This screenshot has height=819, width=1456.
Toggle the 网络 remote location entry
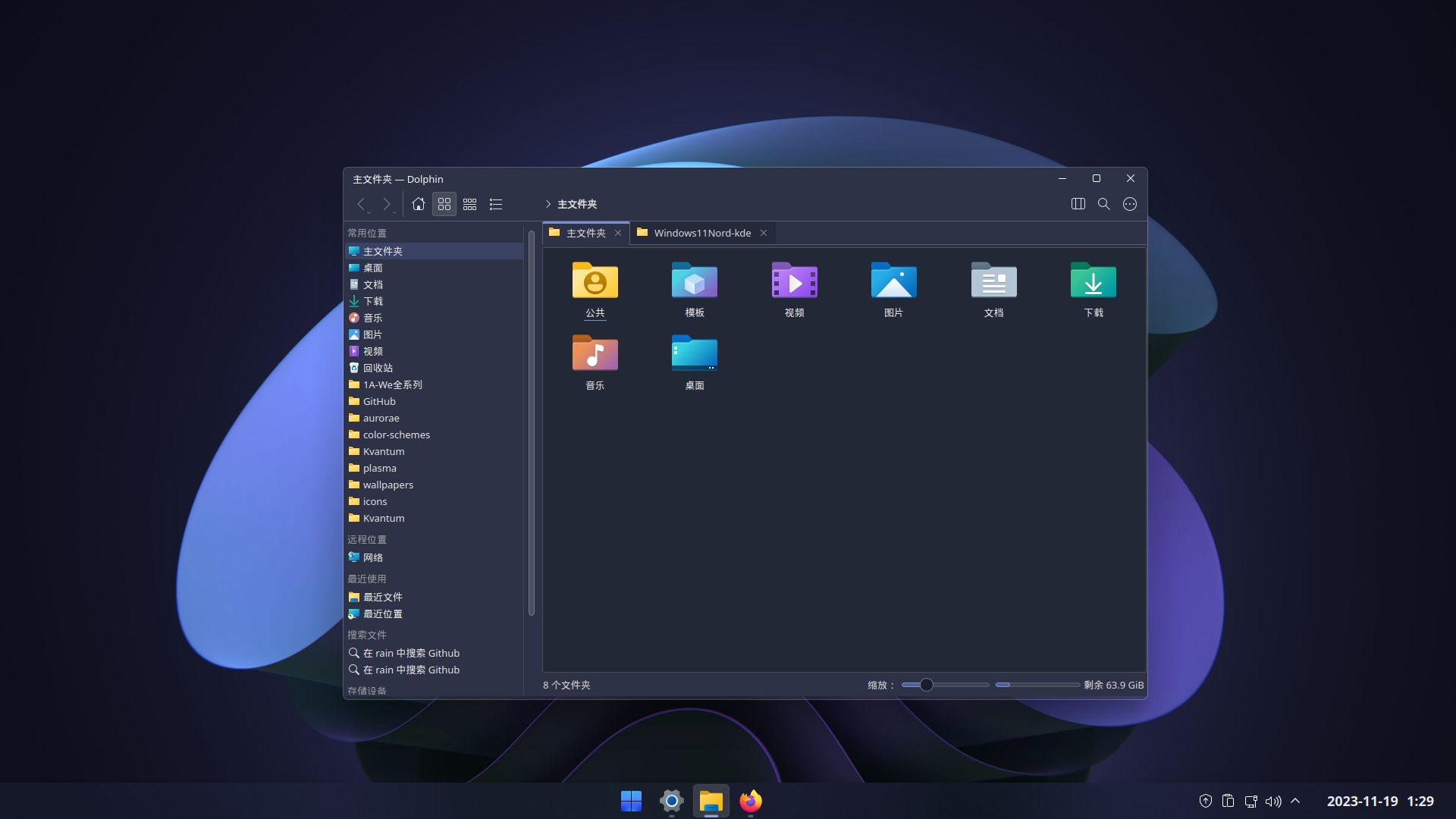[372, 557]
